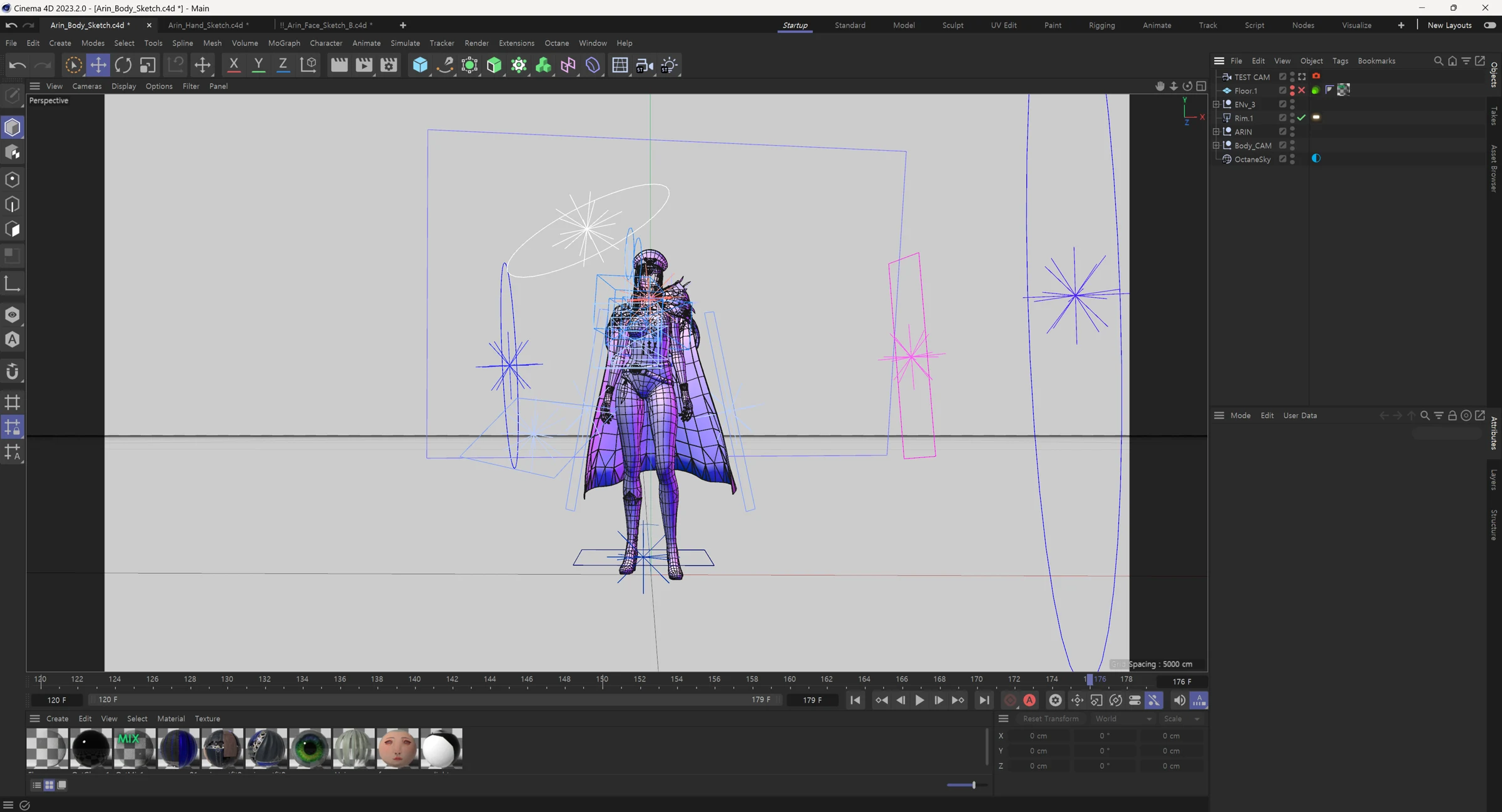Select the Scale tool
1502x812 pixels.
tap(148, 65)
